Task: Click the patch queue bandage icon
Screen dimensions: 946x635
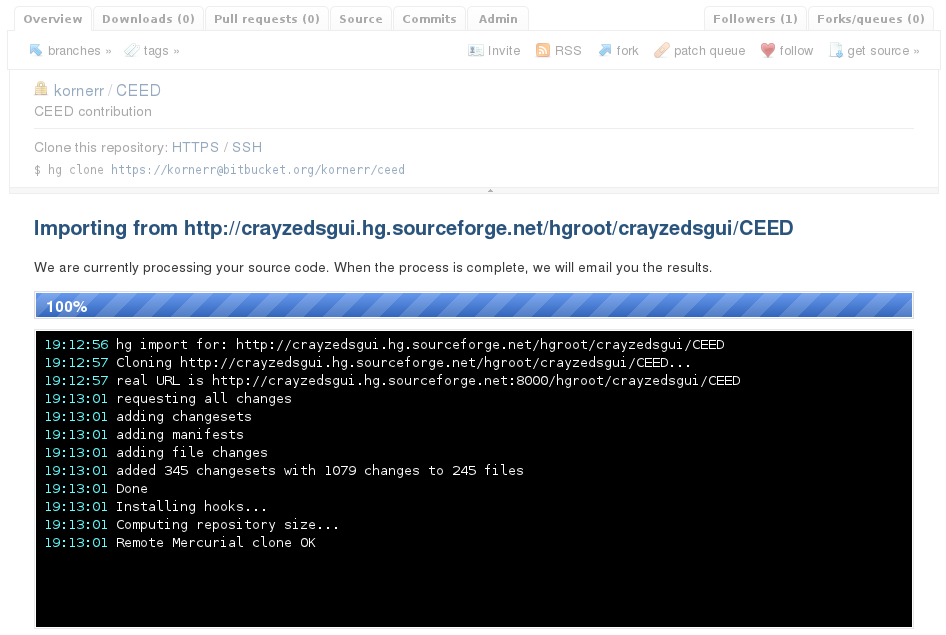Action: [662, 51]
